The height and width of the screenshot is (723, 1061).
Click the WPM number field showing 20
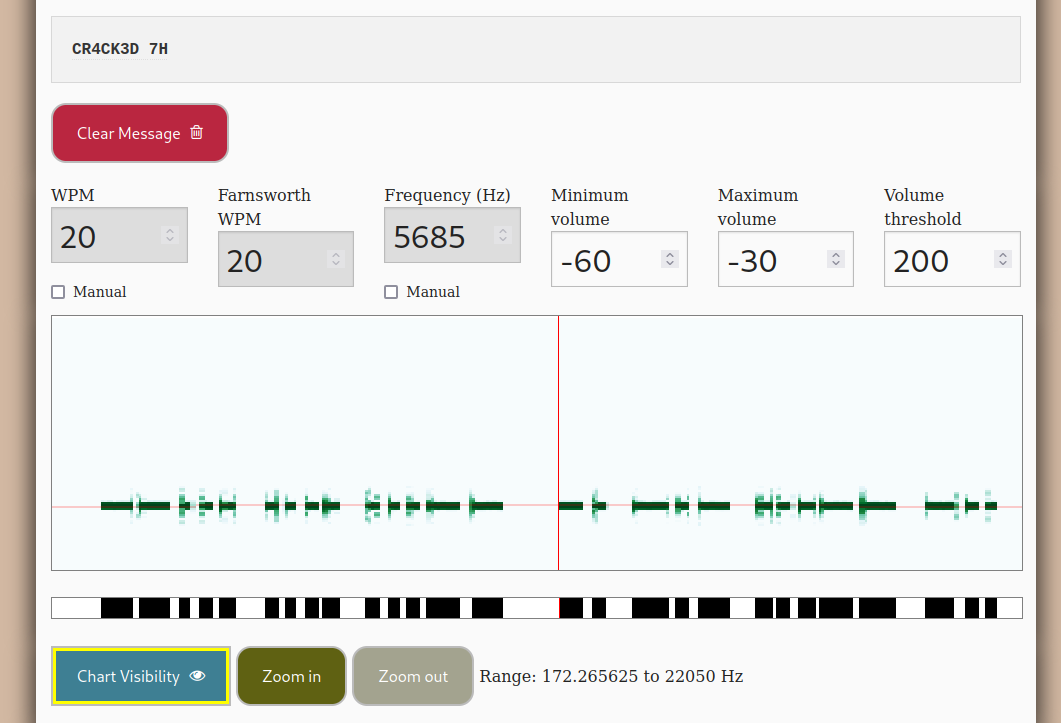[x=119, y=235]
